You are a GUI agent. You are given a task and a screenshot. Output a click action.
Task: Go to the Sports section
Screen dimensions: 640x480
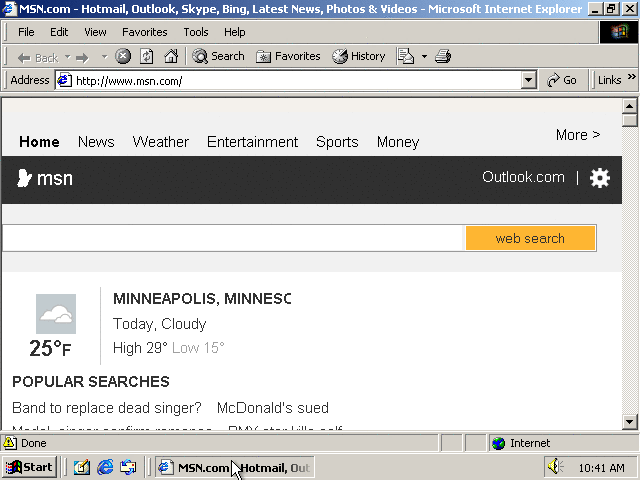pyautogui.click(x=337, y=142)
